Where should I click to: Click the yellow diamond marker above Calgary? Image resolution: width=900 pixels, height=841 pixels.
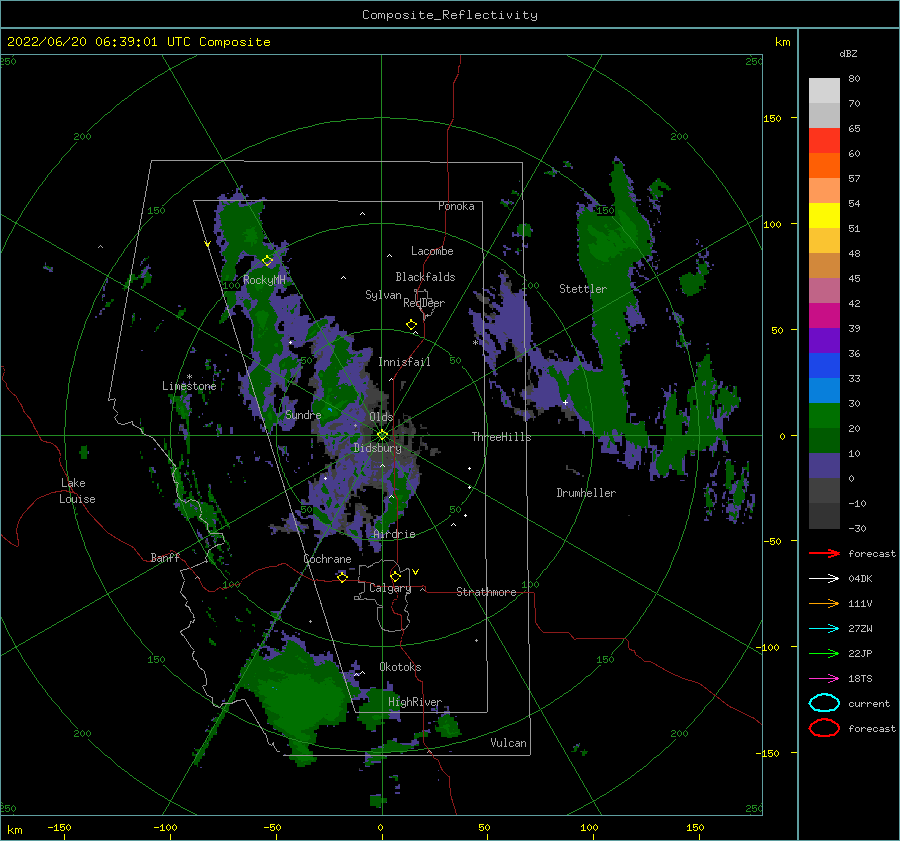click(x=395, y=576)
